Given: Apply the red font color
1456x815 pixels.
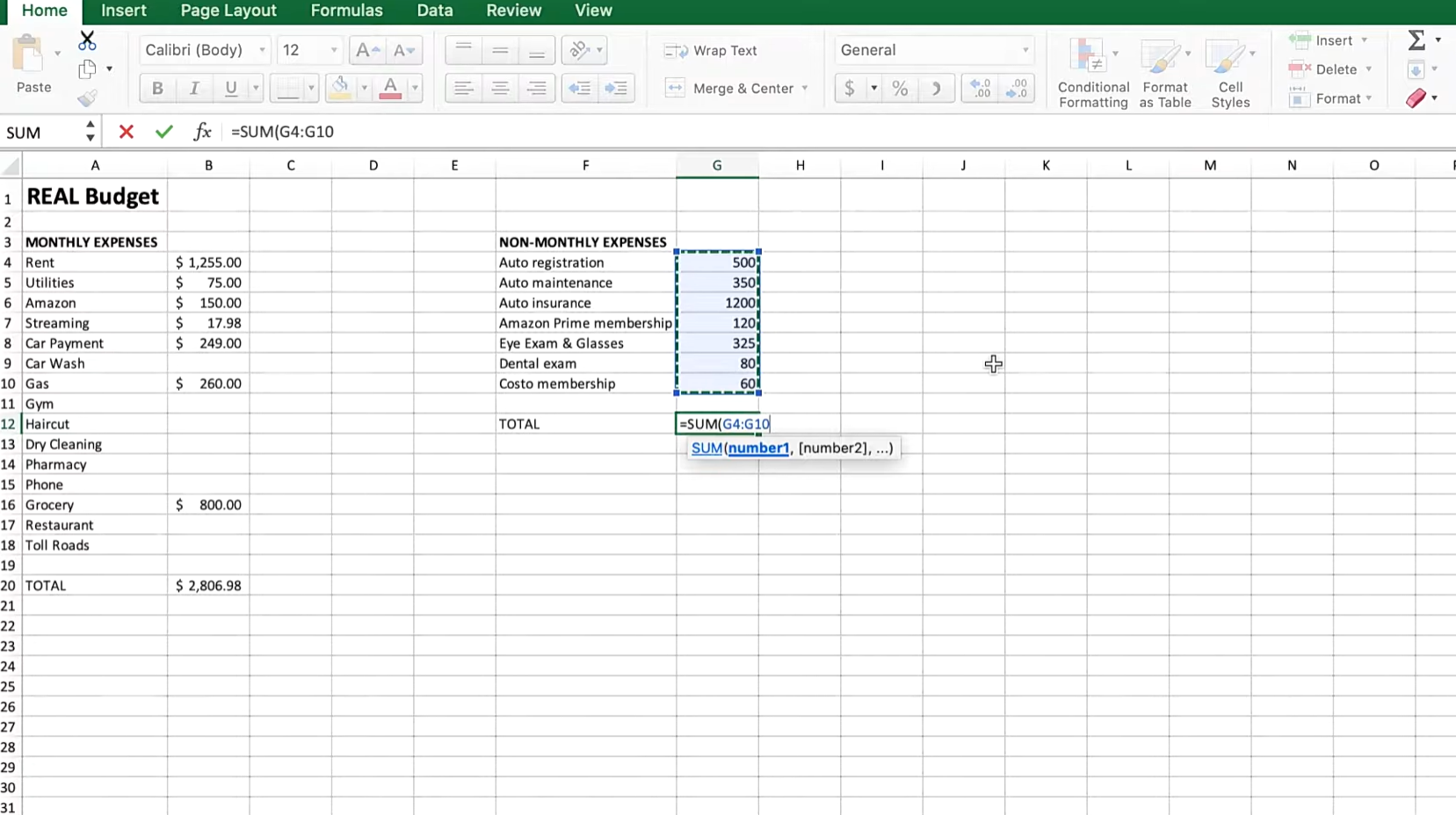Looking at the screenshot, I should pyautogui.click(x=391, y=88).
